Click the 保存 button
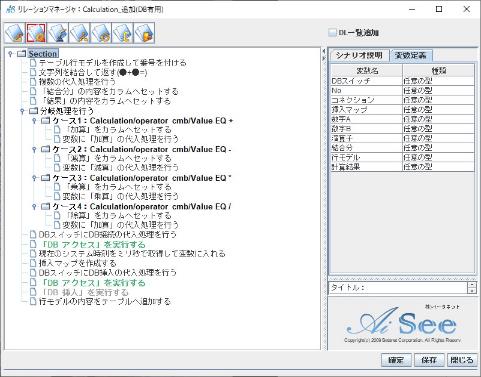 (429, 360)
